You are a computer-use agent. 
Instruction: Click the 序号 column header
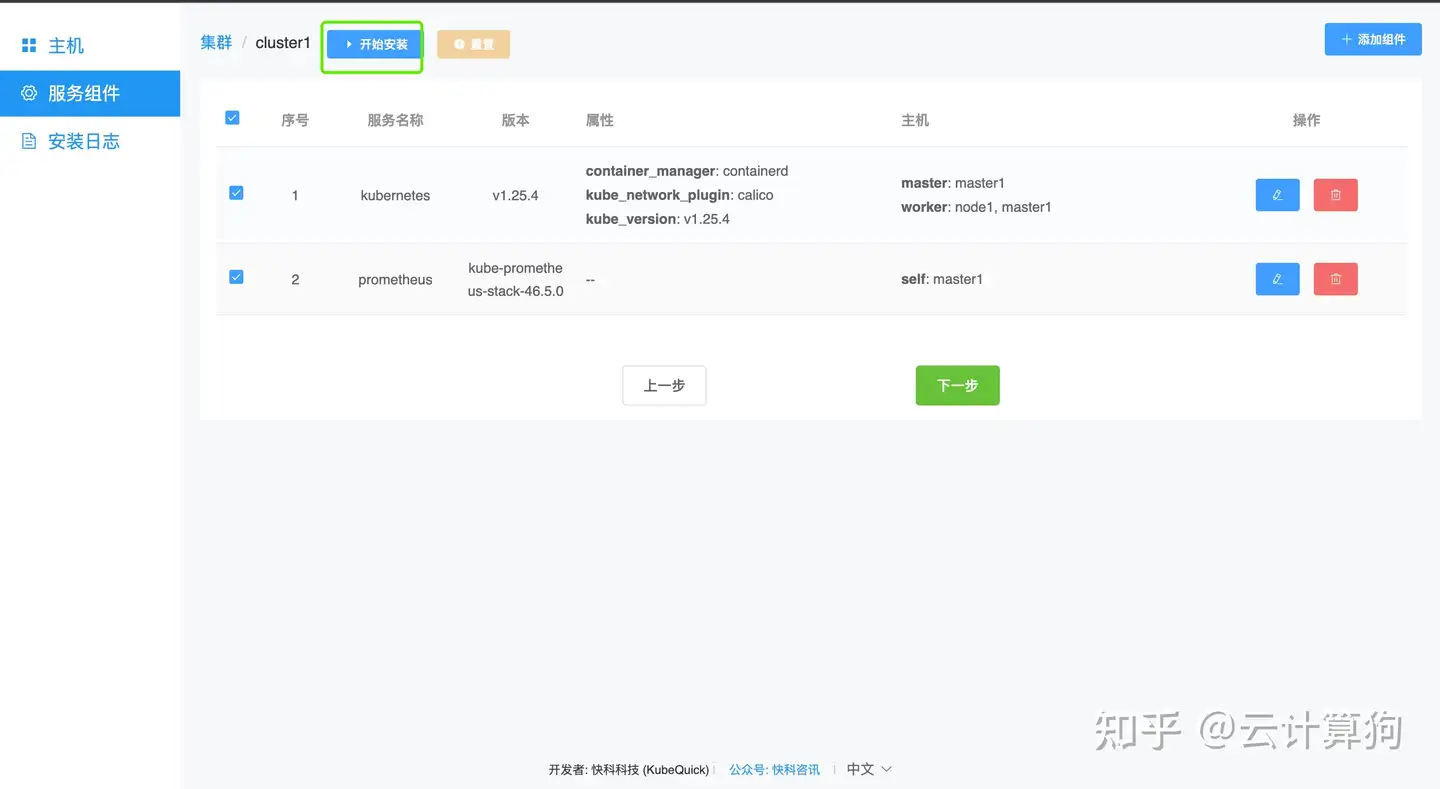[x=295, y=120]
